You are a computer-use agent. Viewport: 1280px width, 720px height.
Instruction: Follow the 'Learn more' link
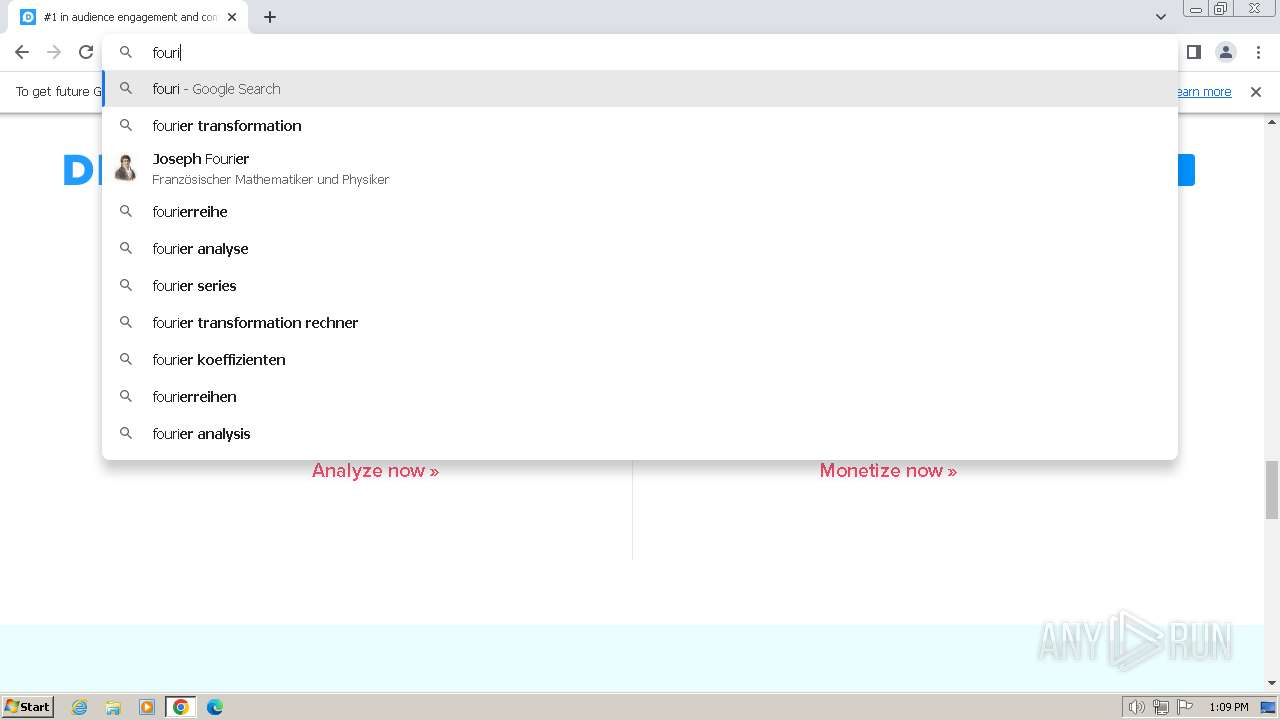(1203, 92)
